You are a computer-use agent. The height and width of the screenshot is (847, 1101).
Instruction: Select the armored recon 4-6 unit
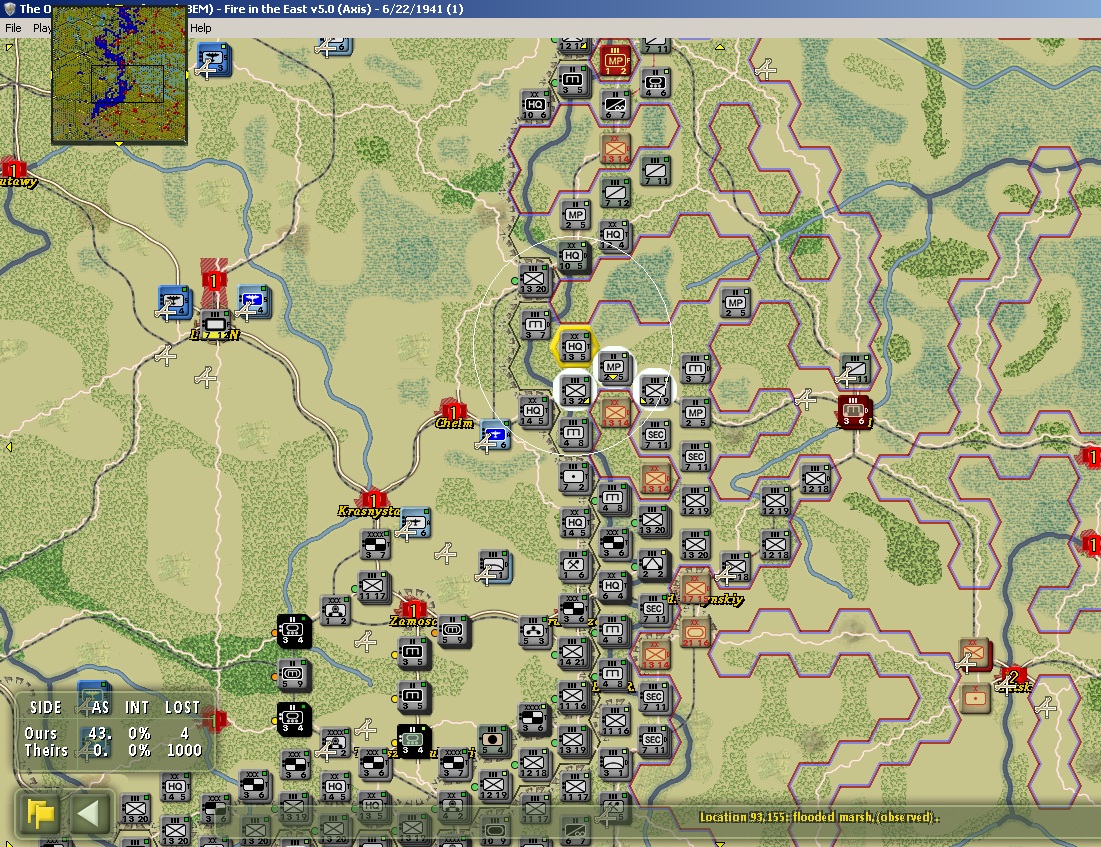[x=656, y=82]
